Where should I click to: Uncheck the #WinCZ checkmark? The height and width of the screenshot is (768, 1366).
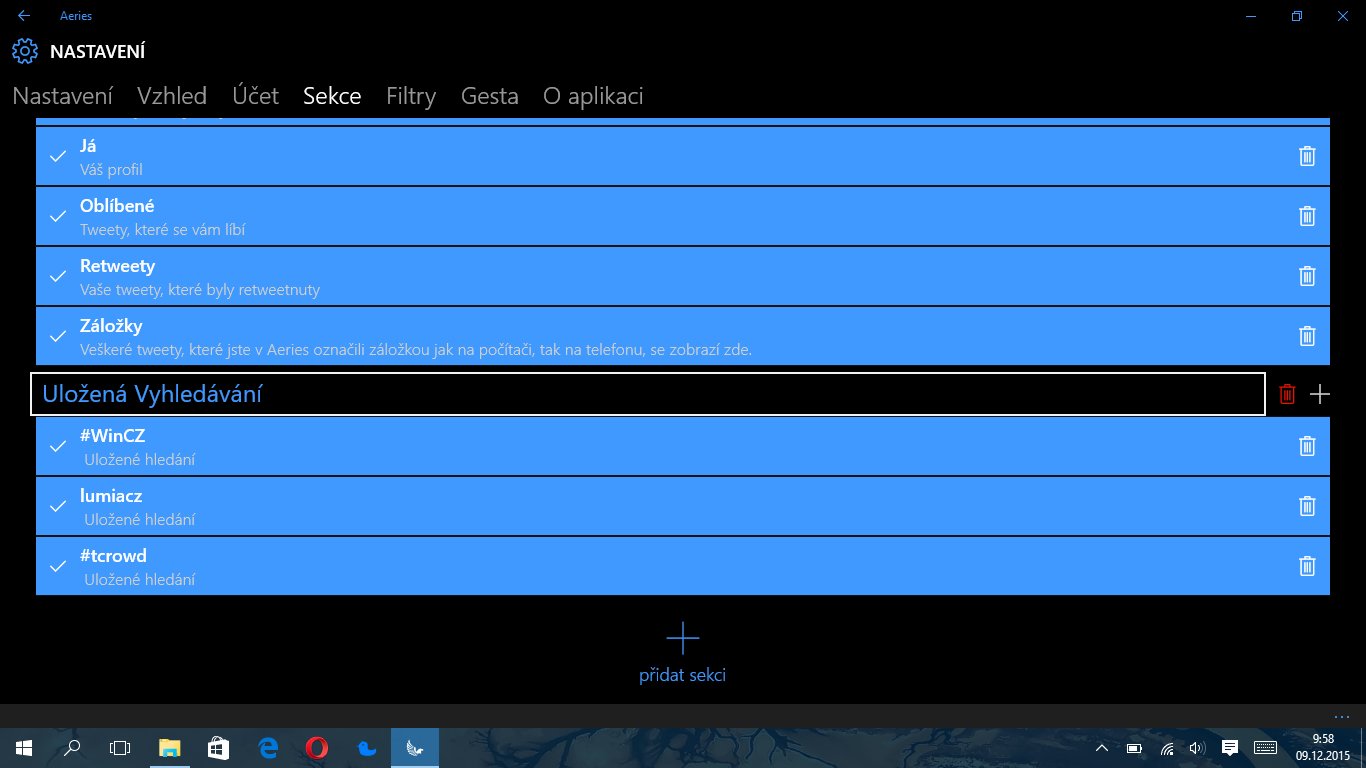(58, 446)
